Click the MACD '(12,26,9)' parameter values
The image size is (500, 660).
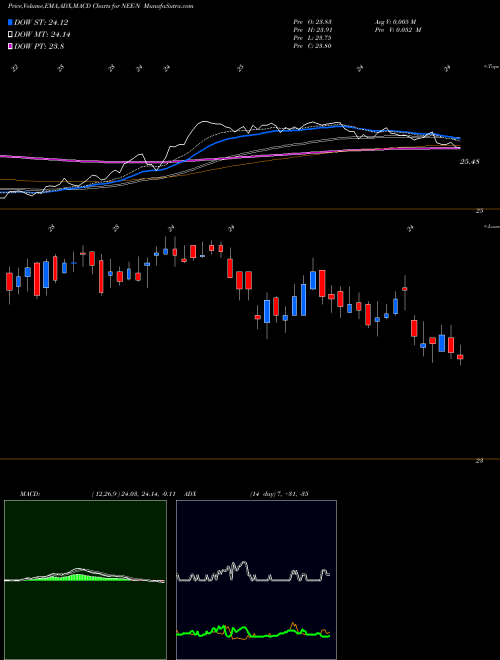coord(133,494)
